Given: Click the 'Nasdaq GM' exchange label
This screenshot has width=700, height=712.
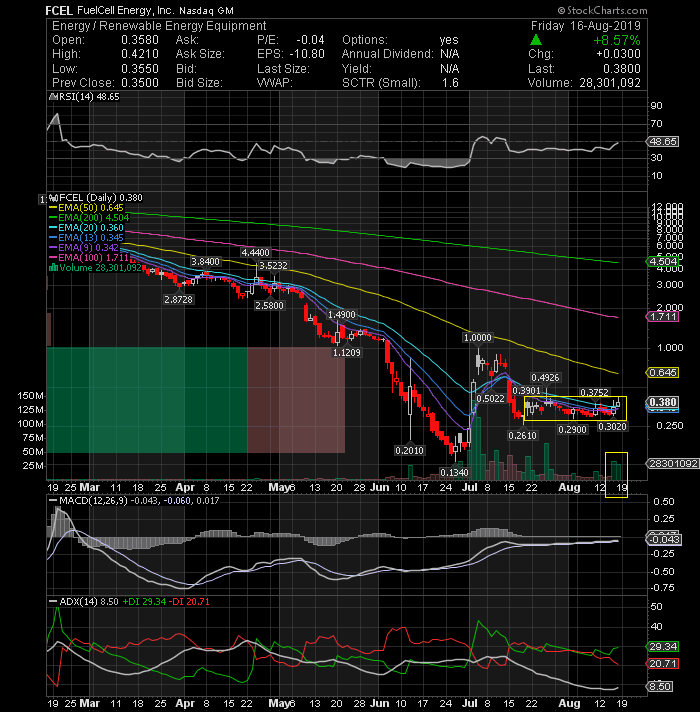Looking at the screenshot, I should tap(207, 10).
